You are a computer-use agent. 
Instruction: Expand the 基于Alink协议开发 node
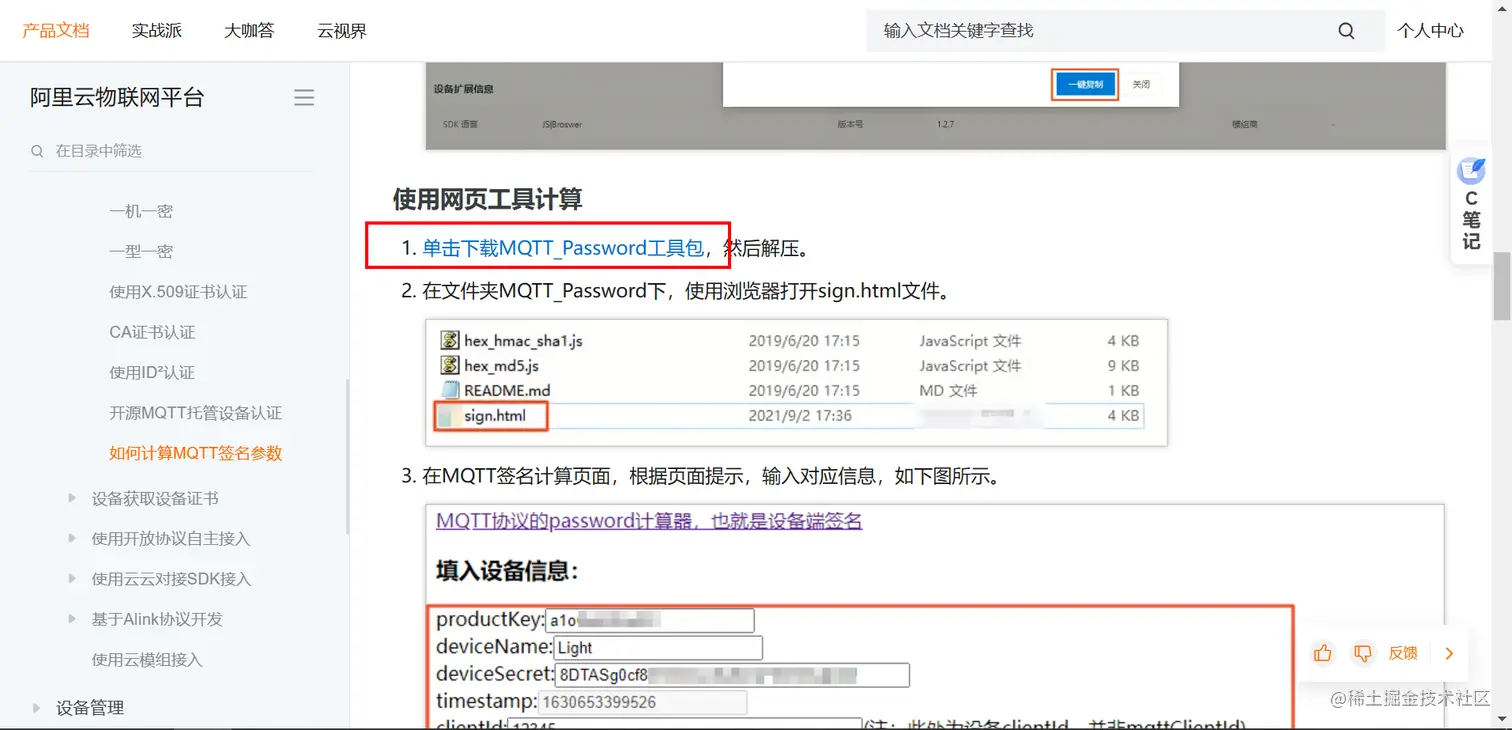[x=72, y=619]
